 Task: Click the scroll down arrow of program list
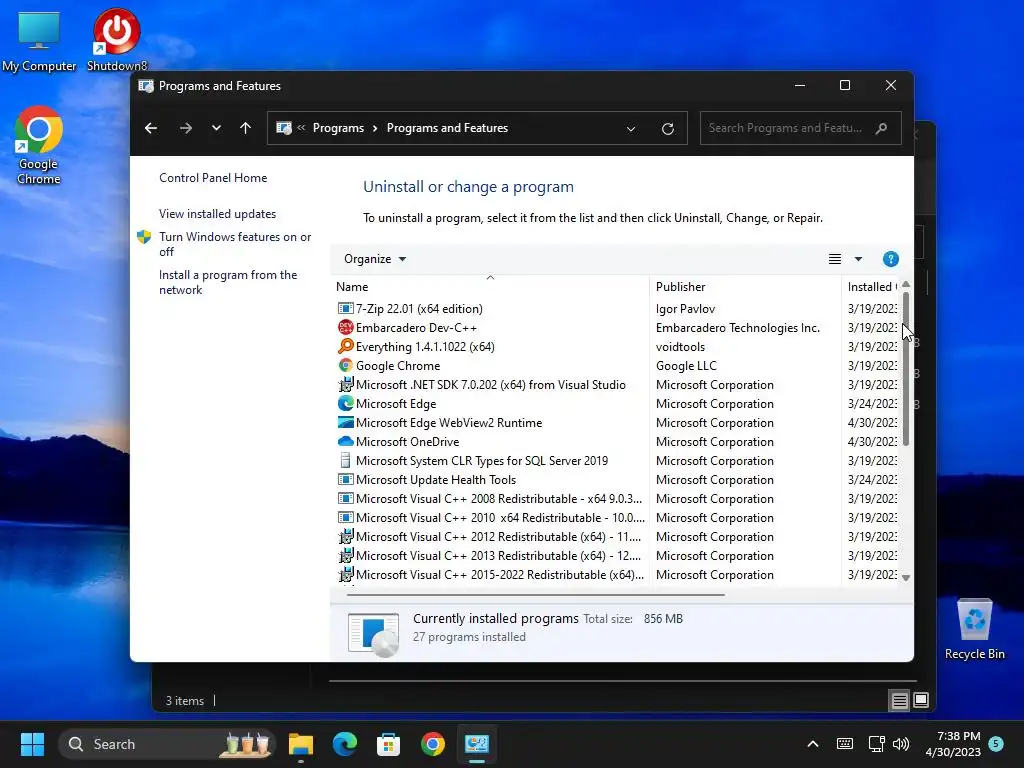coord(906,577)
